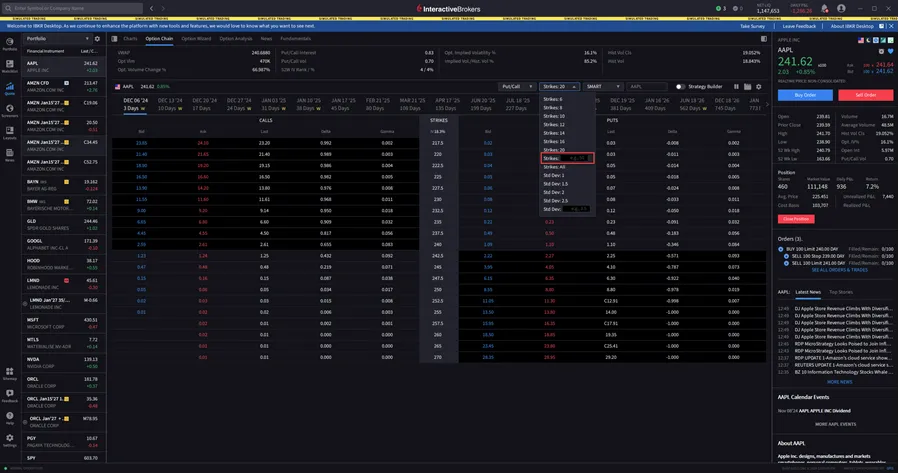Navigate back with left arrow near search

tap(151, 9)
